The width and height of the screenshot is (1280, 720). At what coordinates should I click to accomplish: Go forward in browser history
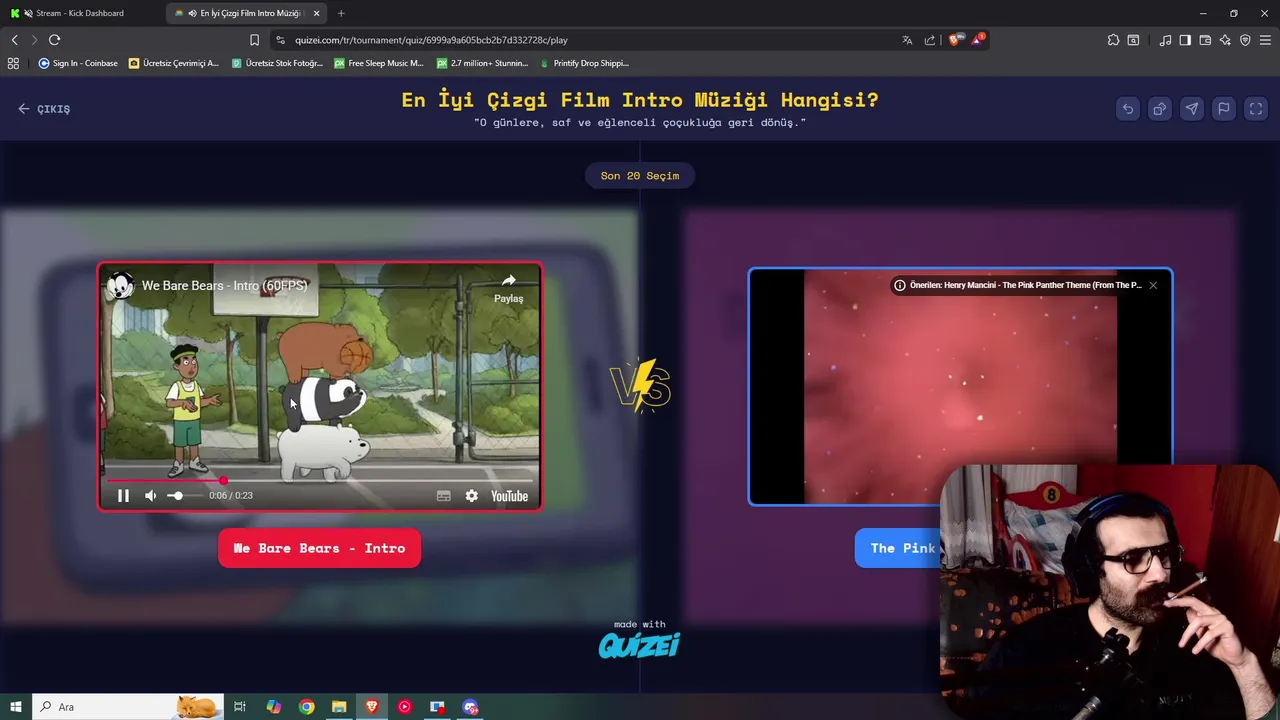(x=34, y=40)
